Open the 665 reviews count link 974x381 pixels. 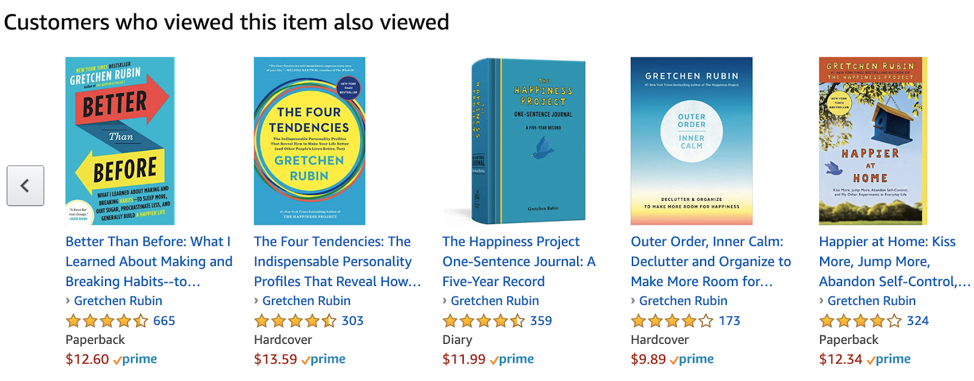click(x=164, y=321)
